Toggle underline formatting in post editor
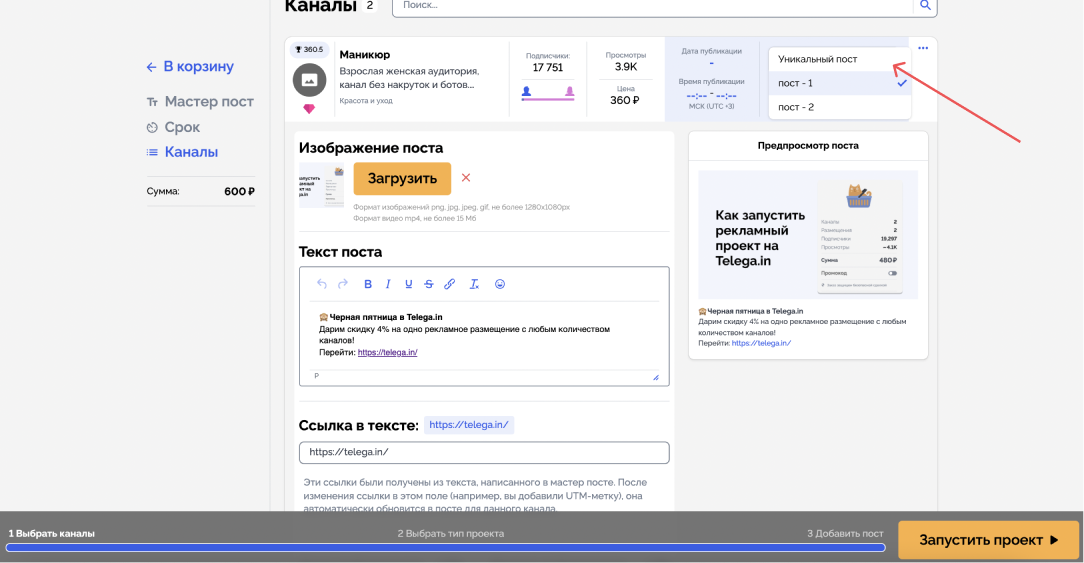 tap(408, 284)
